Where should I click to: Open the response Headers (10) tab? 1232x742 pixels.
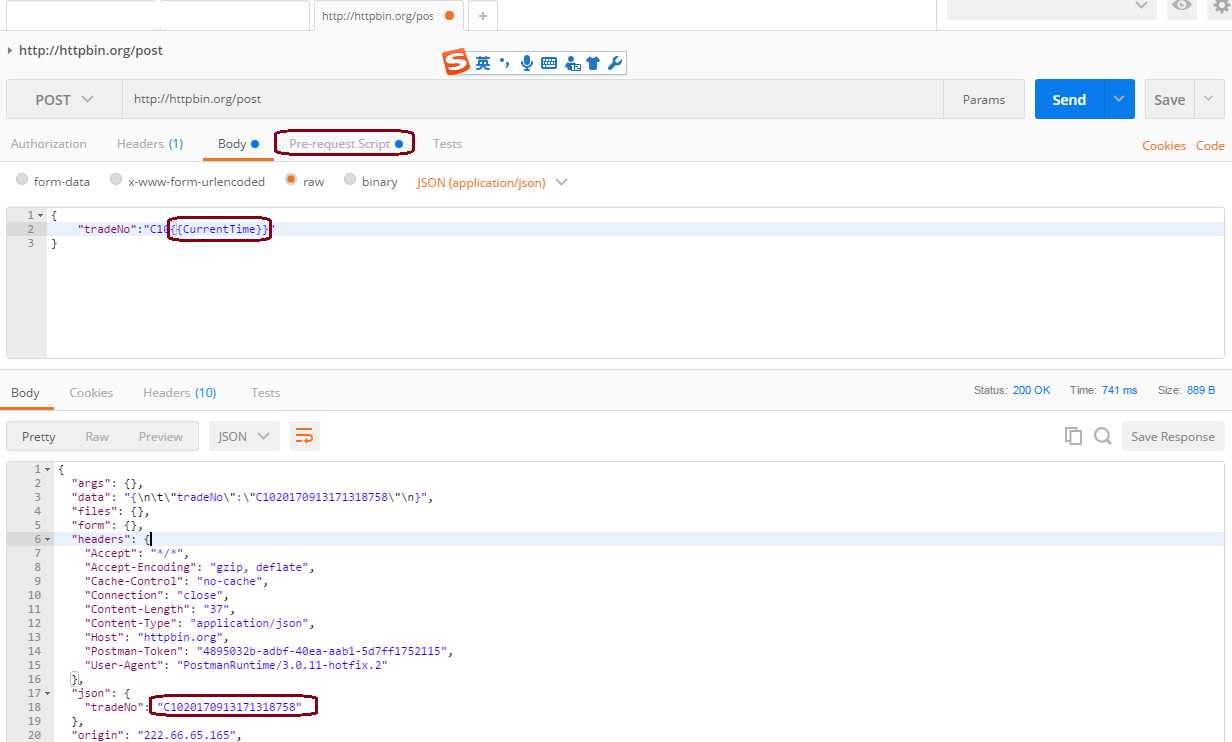pos(179,392)
